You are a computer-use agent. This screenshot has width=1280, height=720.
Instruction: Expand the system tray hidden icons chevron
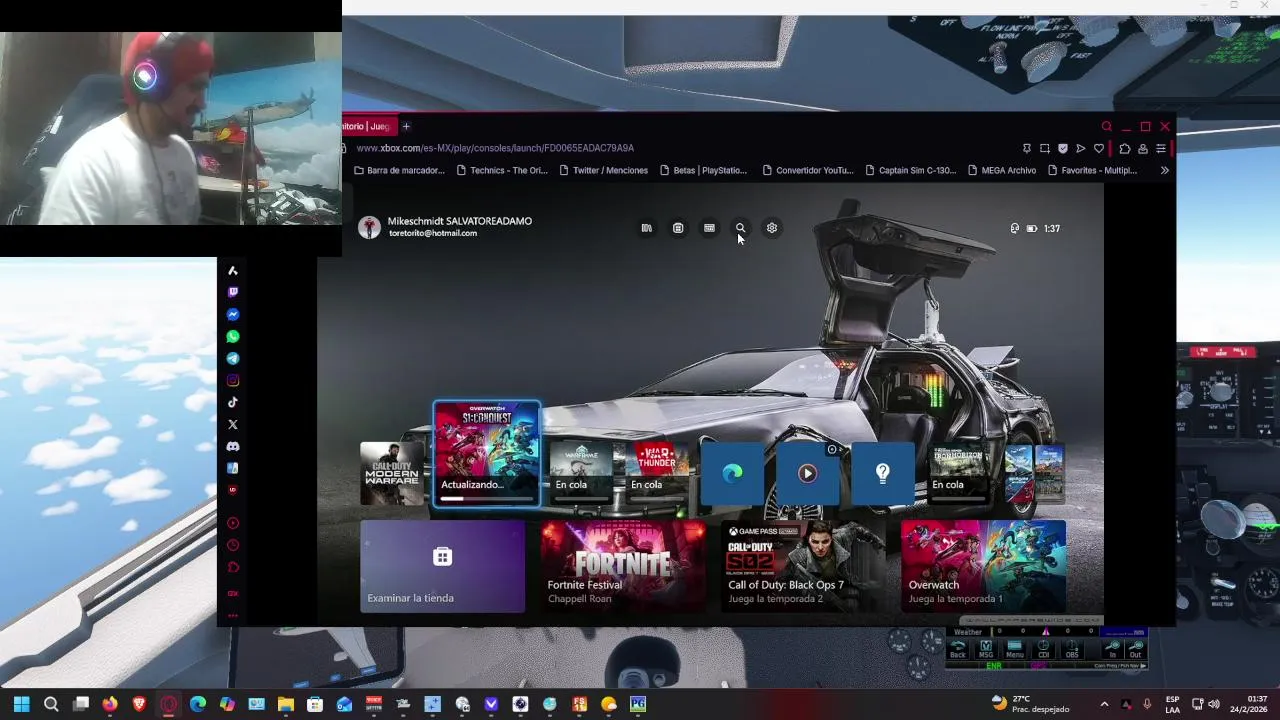[x=1104, y=704]
